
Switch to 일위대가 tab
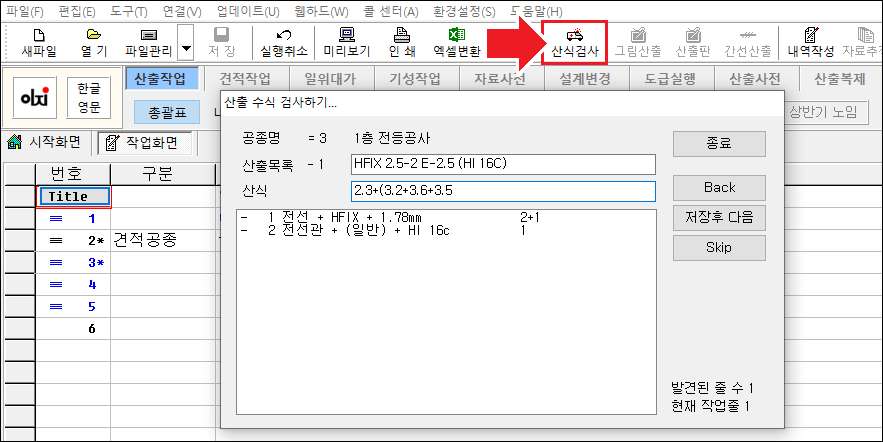coord(330,79)
